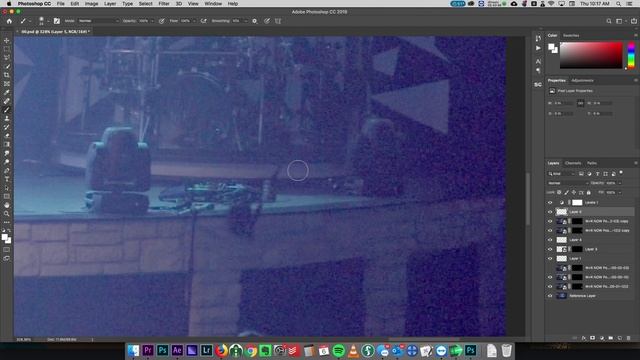Lock layer position
Viewport: 640px width, 360px height.
[574, 192]
